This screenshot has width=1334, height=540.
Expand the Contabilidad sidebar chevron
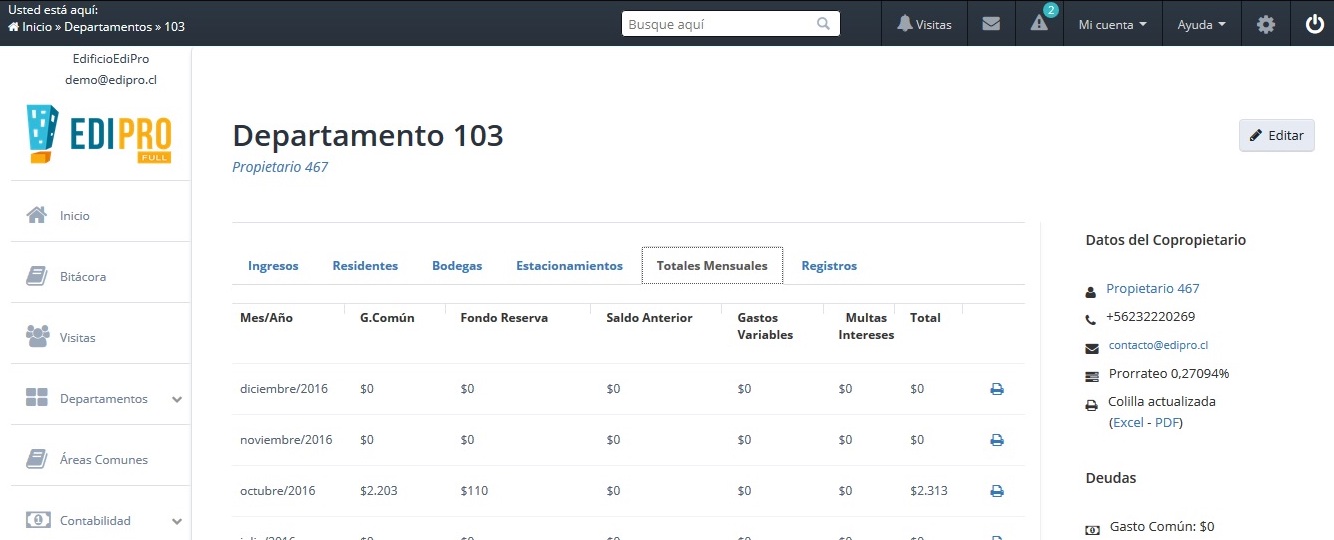177,521
